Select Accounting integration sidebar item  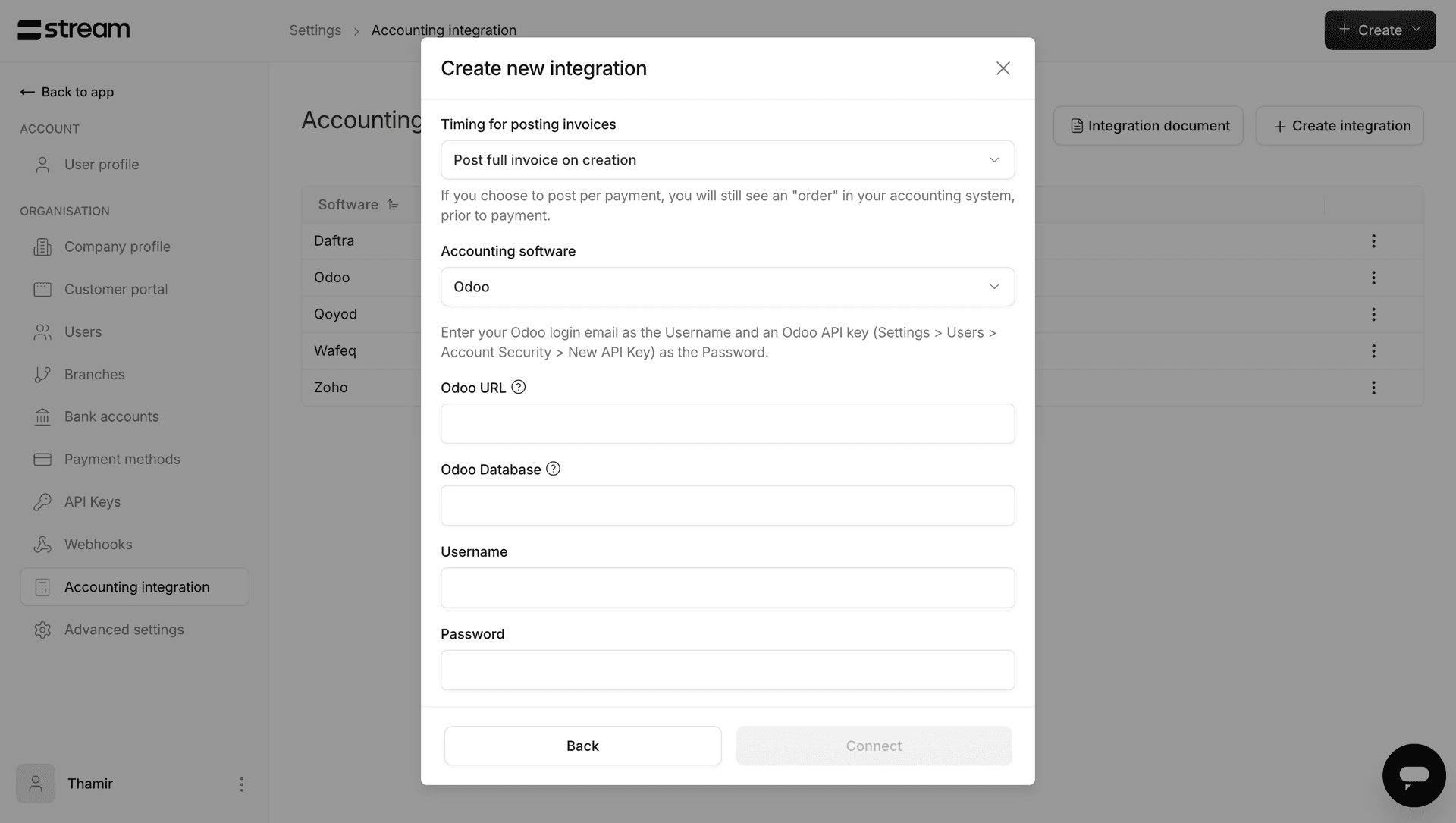pyautogui.click(x=134, y=587)
